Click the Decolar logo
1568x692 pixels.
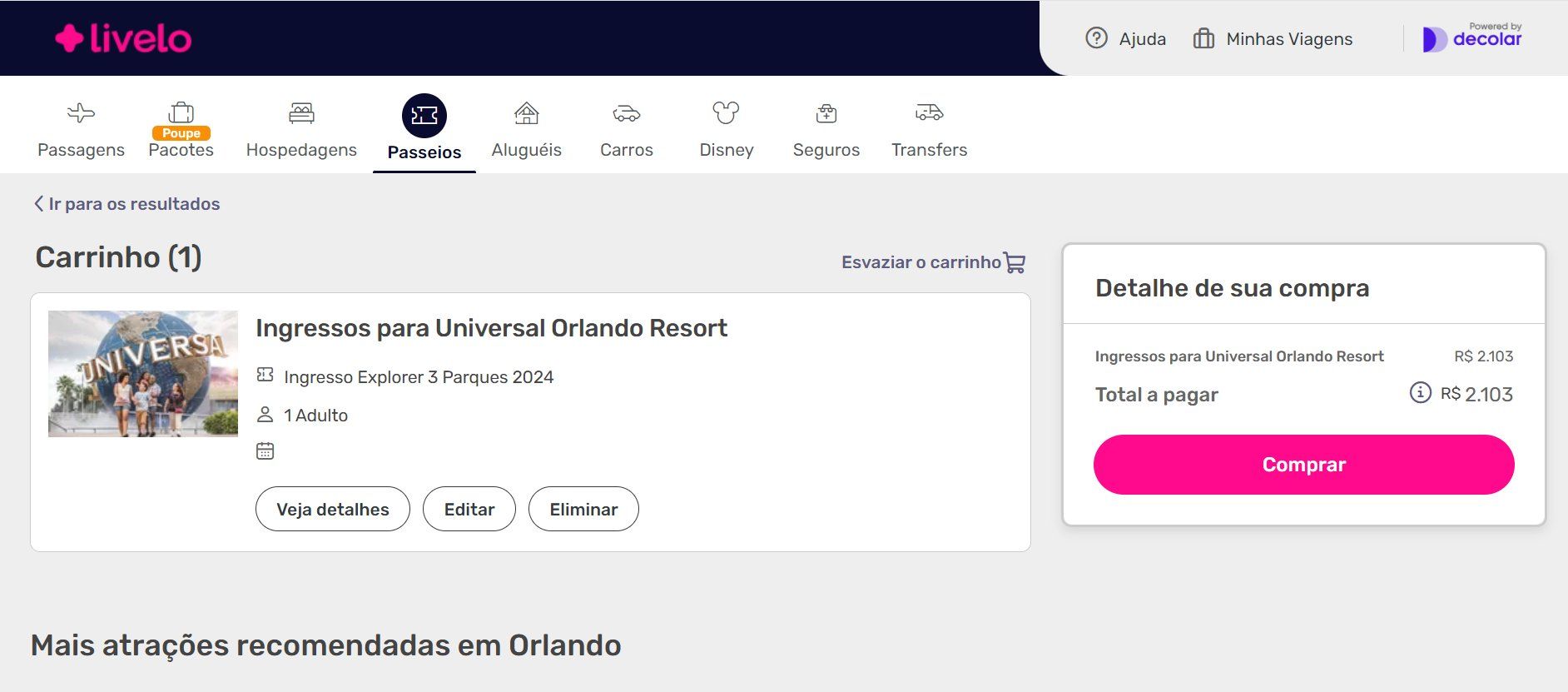coord(1471,37)
